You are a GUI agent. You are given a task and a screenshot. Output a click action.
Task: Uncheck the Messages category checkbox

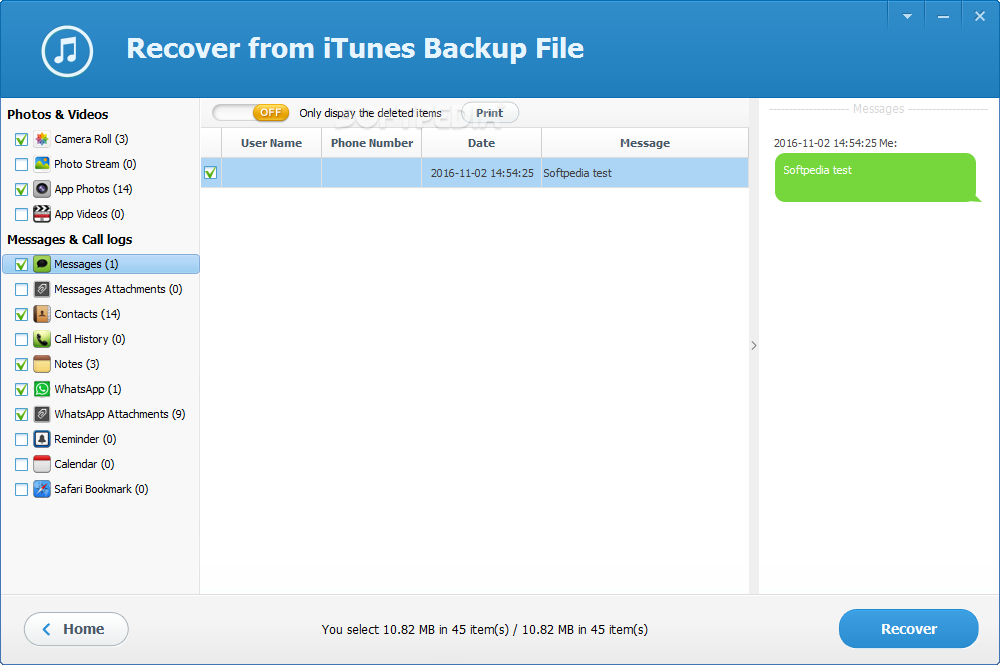[21, 265]
